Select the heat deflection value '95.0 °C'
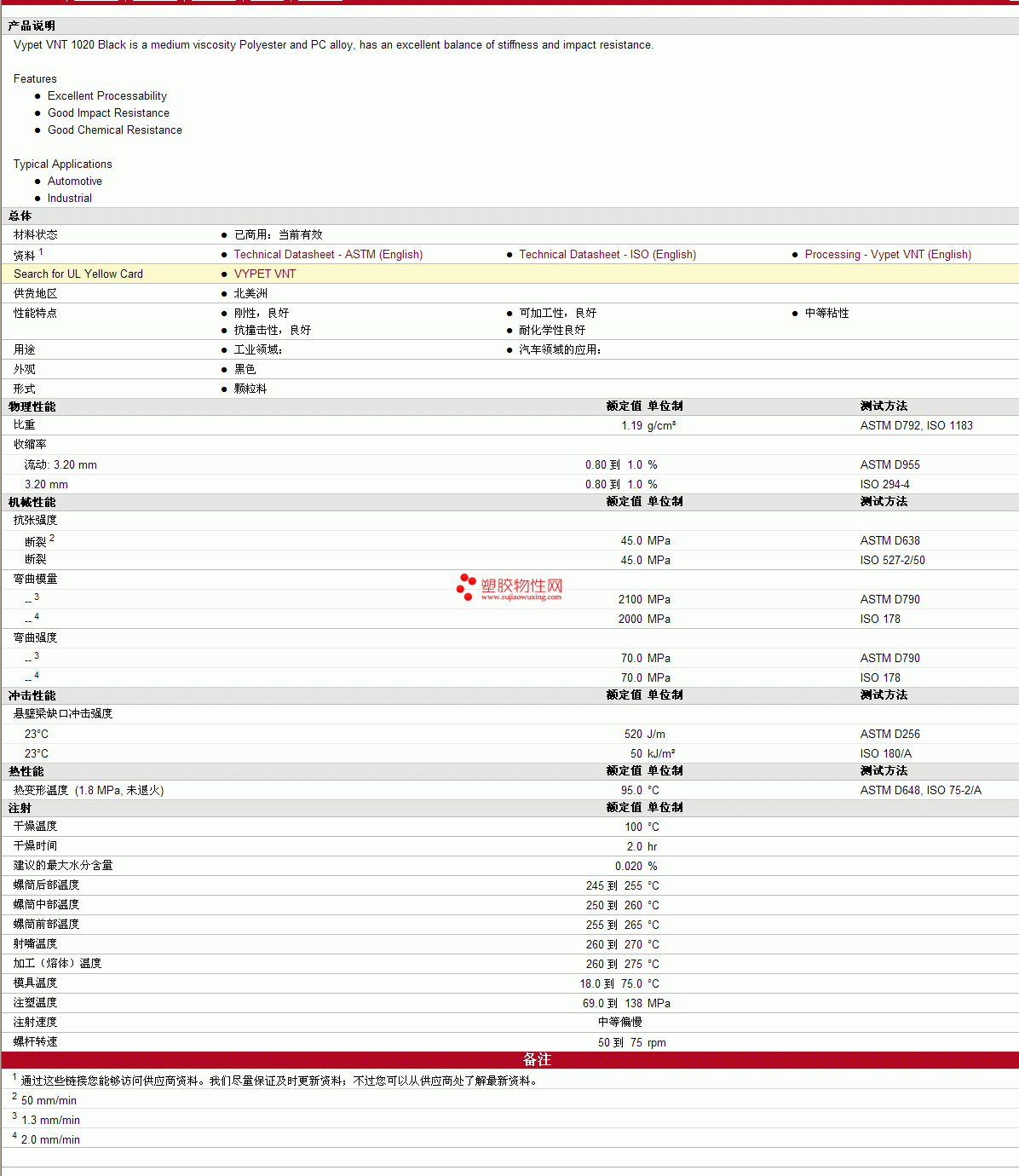 pos(640,790)
